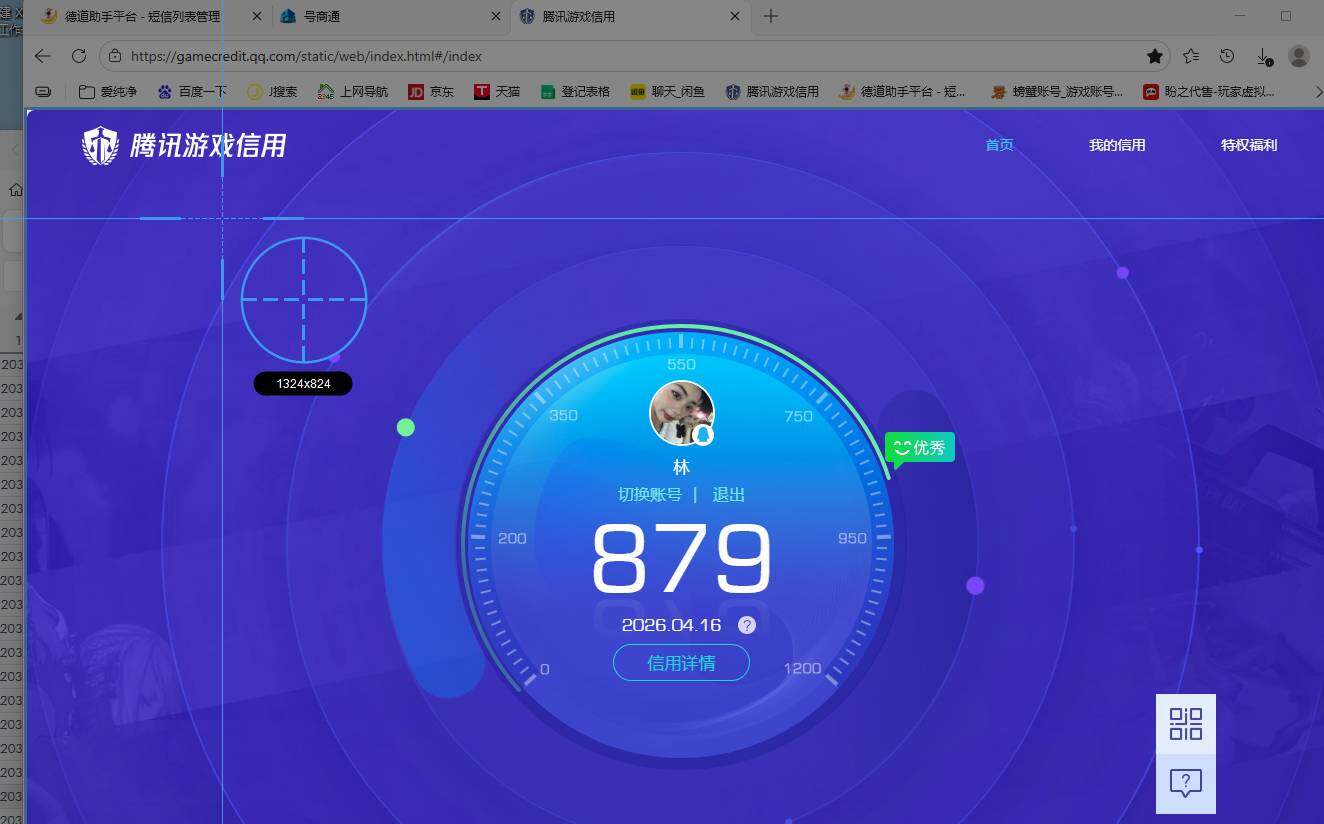Select 我的信用 in the navigation
Screen dimensions: 1324x824
tap(1116, 144)
